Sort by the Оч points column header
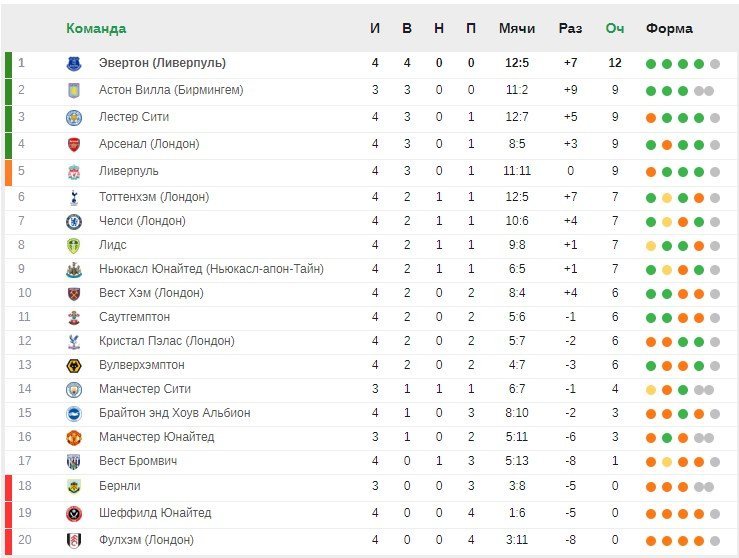The image size is (739, 558). pos(615,28)
